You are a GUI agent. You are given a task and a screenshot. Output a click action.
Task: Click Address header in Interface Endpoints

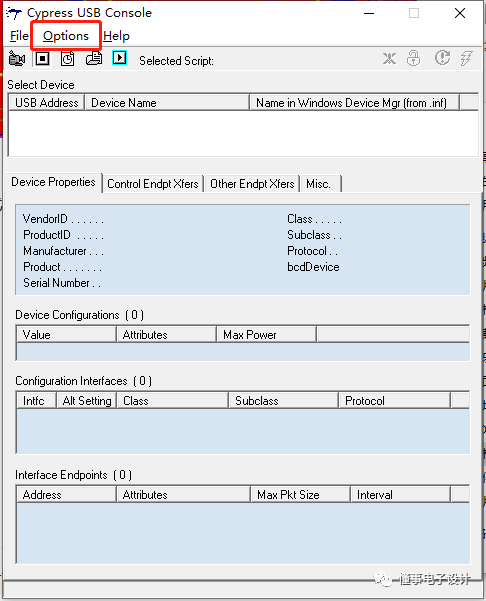point(66,494)
